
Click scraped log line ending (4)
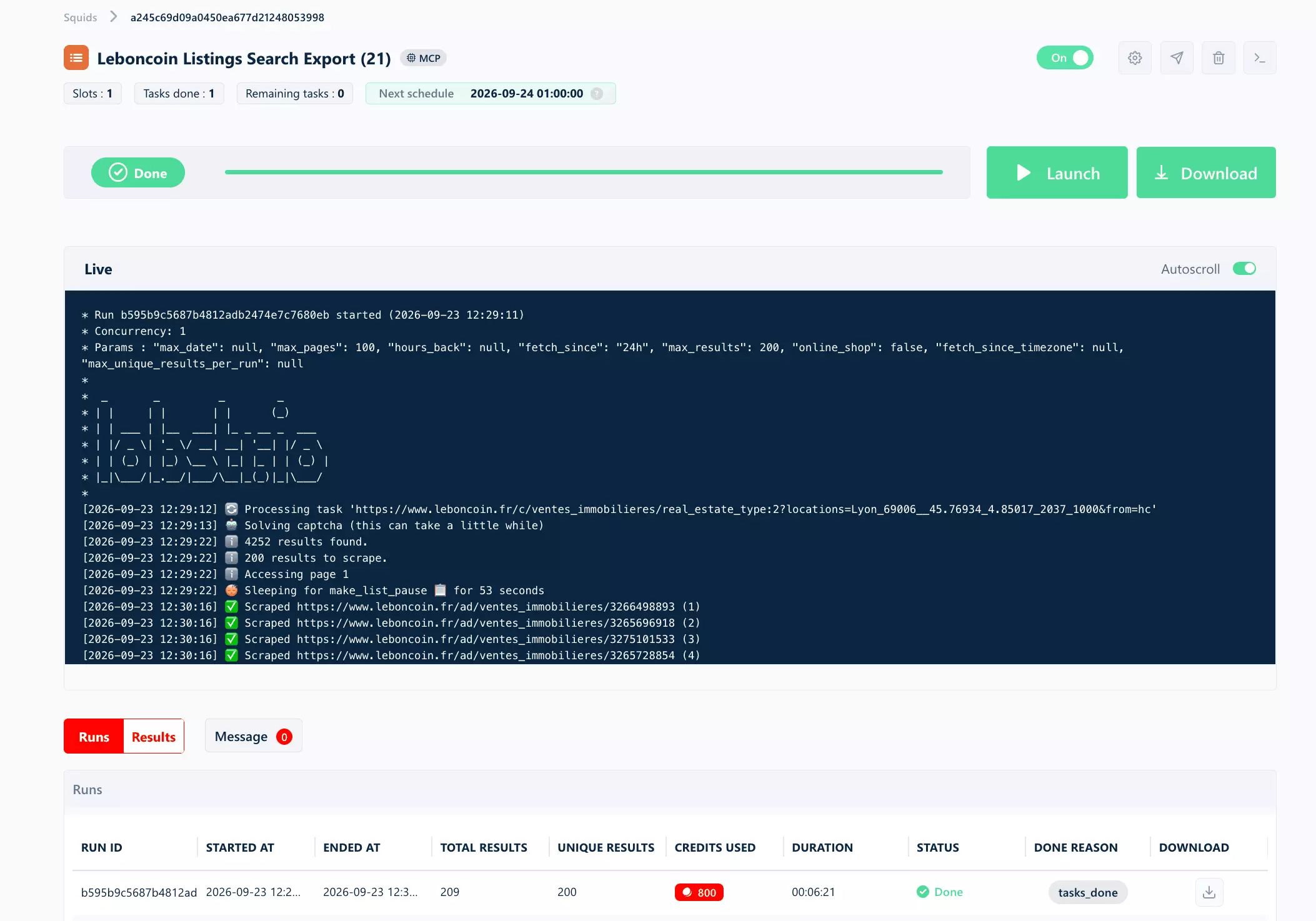(x=391, y=655)
